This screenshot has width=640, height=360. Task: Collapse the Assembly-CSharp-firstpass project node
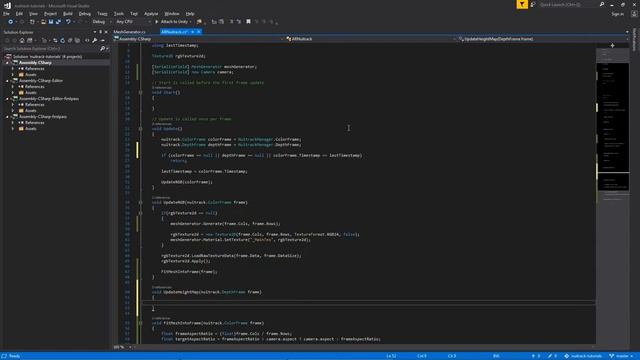click(7, 117)
